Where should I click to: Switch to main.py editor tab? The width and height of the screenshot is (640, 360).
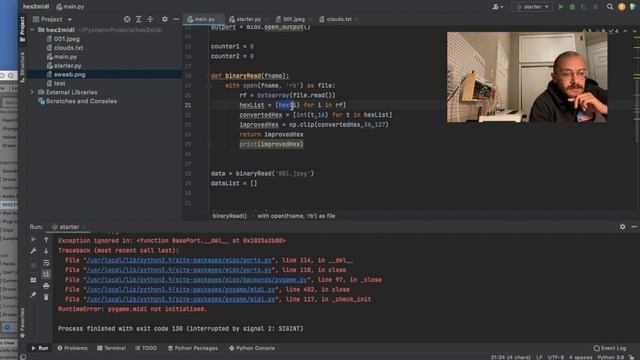(203, 19)
